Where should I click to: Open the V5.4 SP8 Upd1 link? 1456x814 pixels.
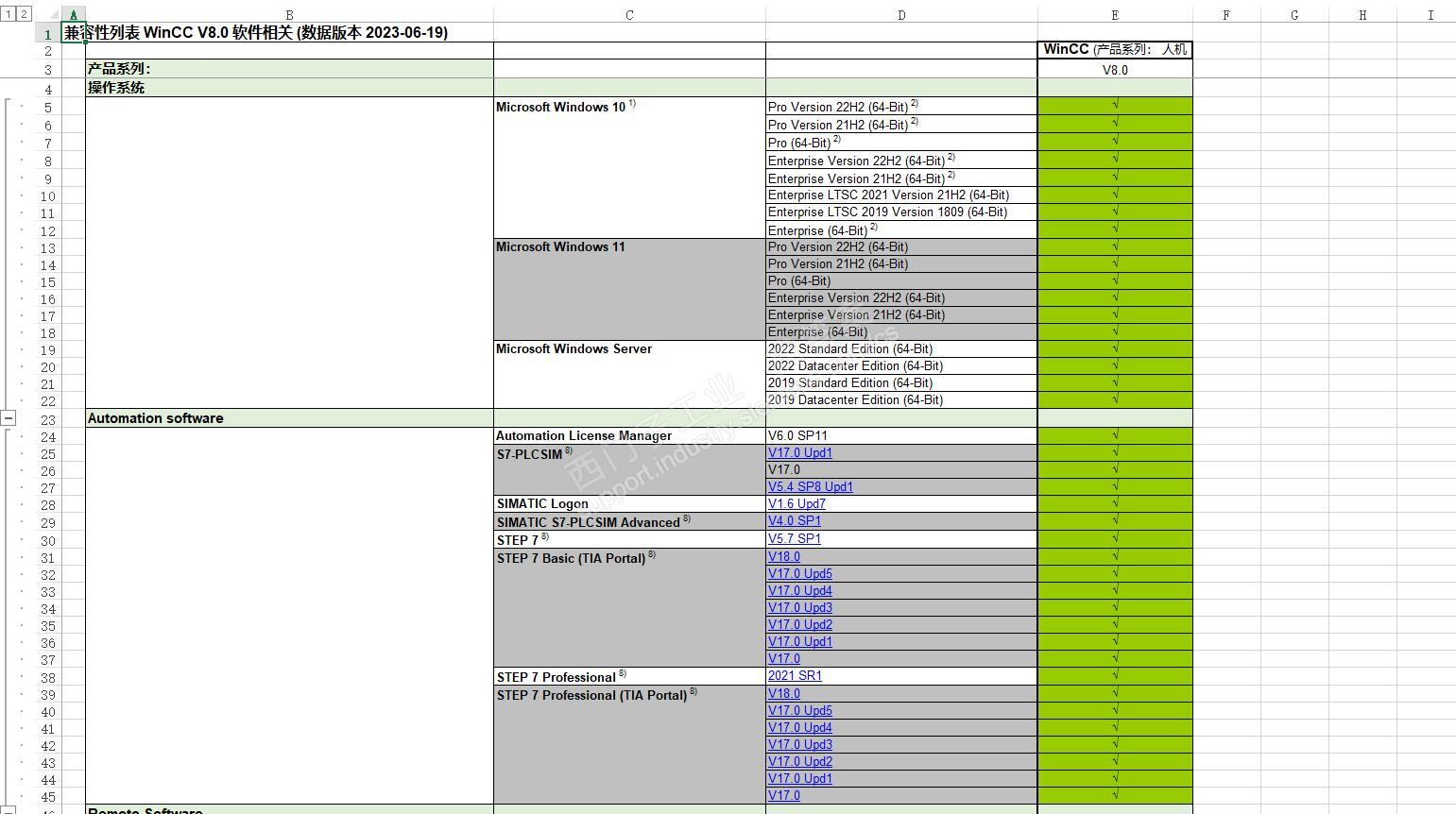tap(811, 487)
